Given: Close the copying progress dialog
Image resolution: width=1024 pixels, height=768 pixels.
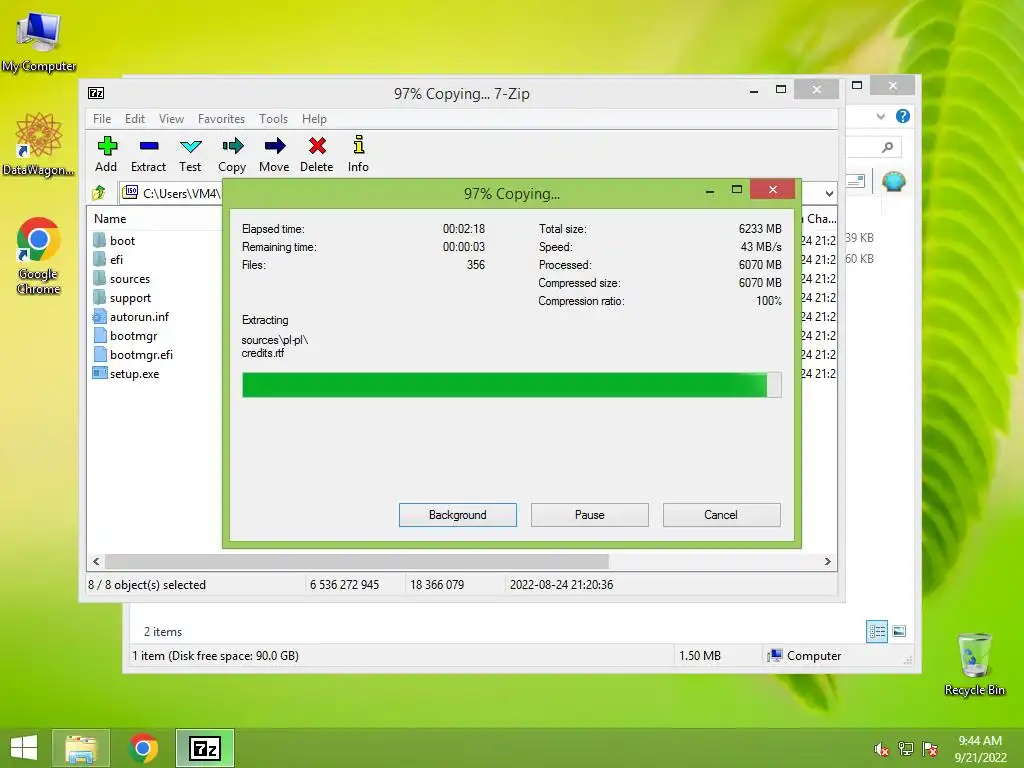Looking at the screenshot, I should pos(773,189).
